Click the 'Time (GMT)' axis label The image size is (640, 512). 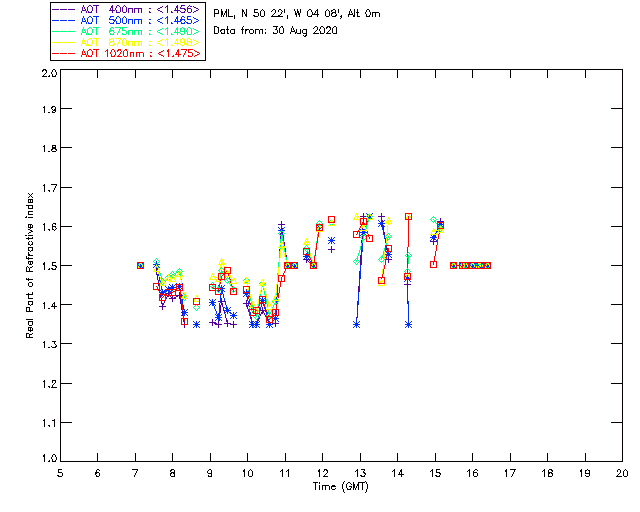[x=340, y=487]
